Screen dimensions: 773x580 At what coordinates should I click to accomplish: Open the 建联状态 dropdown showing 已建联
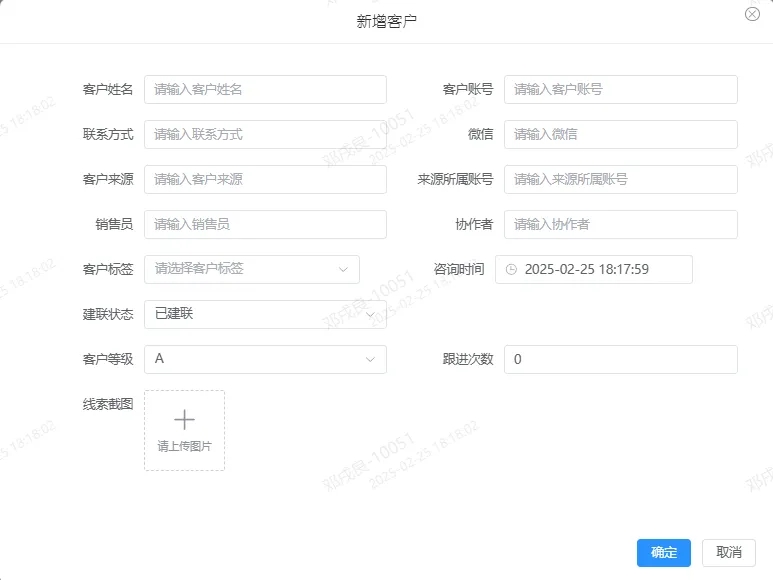pyautogui.click(x=265, y=314)
